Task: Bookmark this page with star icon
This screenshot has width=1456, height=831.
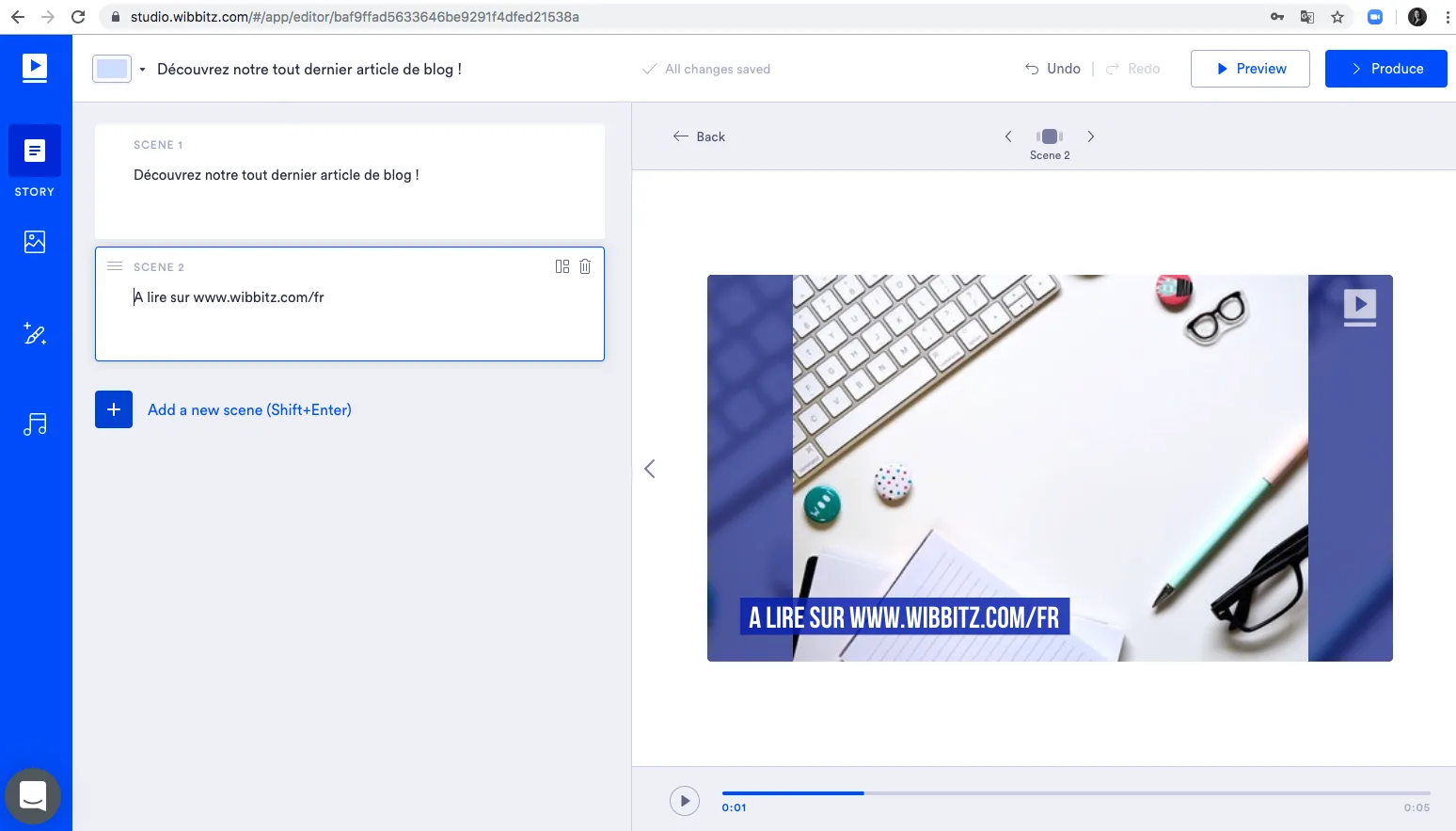Action: (x=1337, y=17)
